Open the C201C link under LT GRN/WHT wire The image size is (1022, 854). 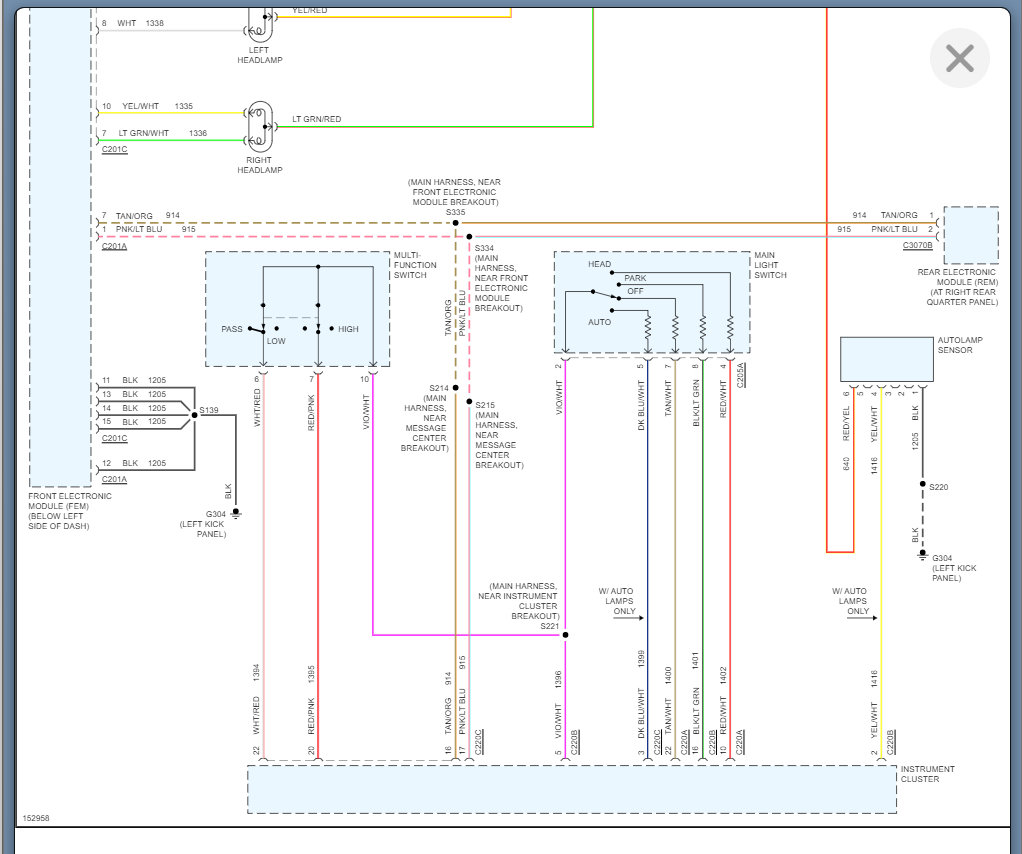coord(115,149)
